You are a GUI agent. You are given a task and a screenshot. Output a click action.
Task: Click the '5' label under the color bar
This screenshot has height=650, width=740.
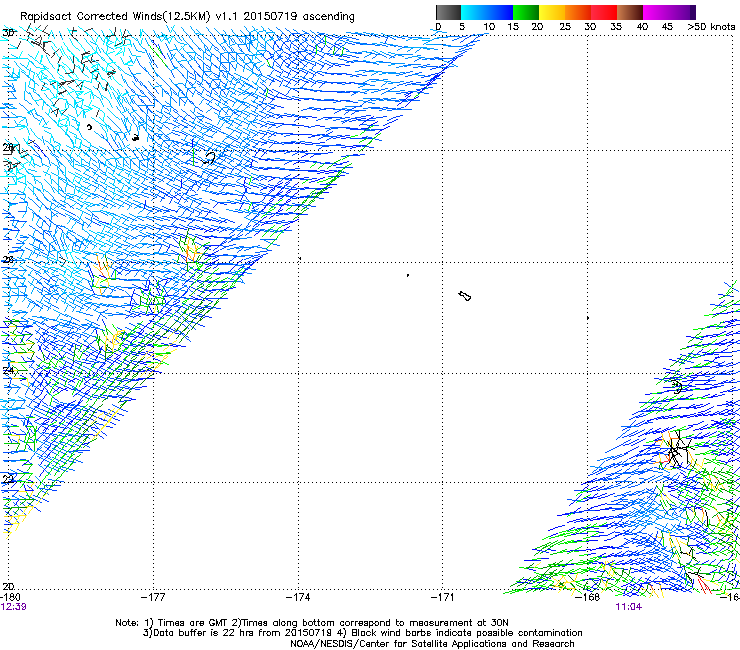pyautogui.click(x=462, y=27)
